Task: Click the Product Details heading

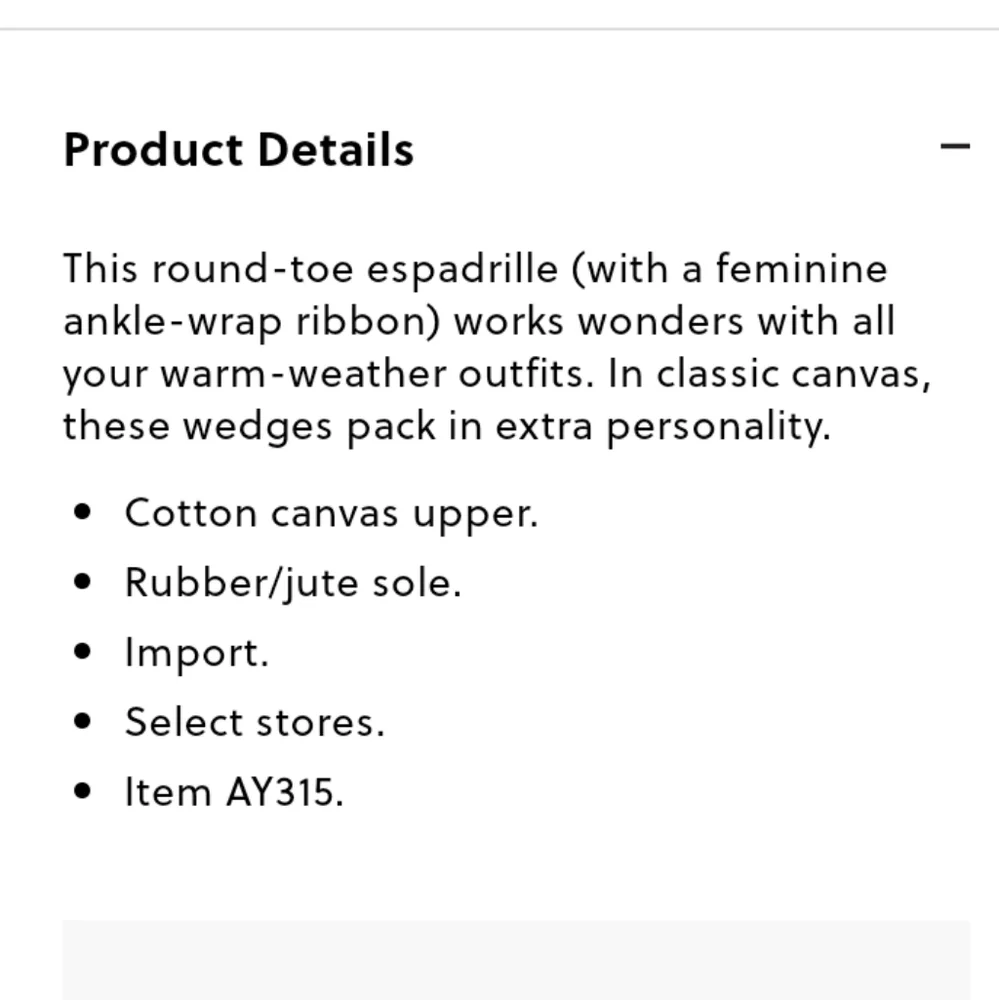Action: 239,150
